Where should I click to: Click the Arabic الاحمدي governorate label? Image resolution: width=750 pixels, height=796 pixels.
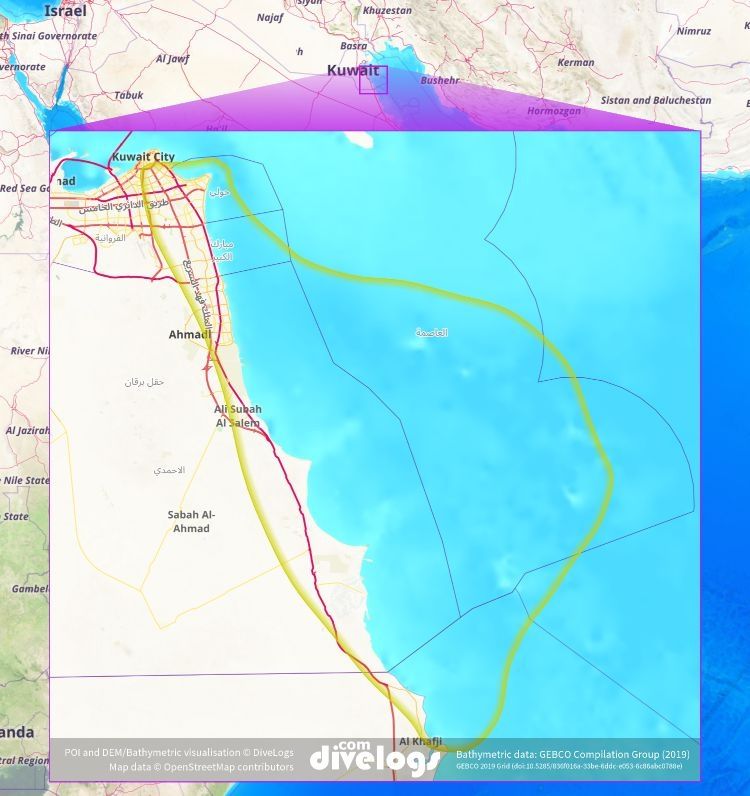[170, 470]
